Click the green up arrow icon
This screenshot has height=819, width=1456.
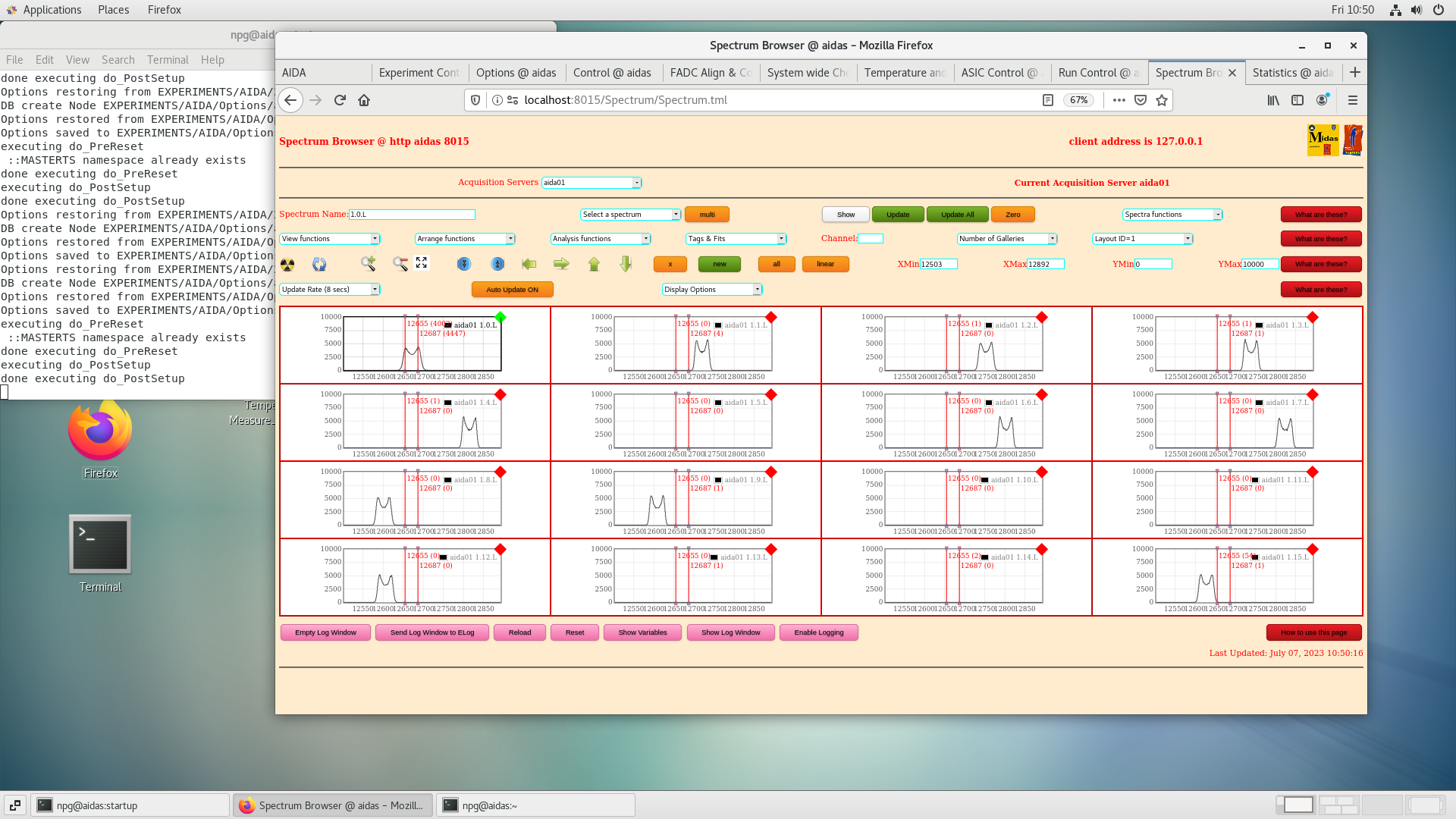tap(594, 264)
